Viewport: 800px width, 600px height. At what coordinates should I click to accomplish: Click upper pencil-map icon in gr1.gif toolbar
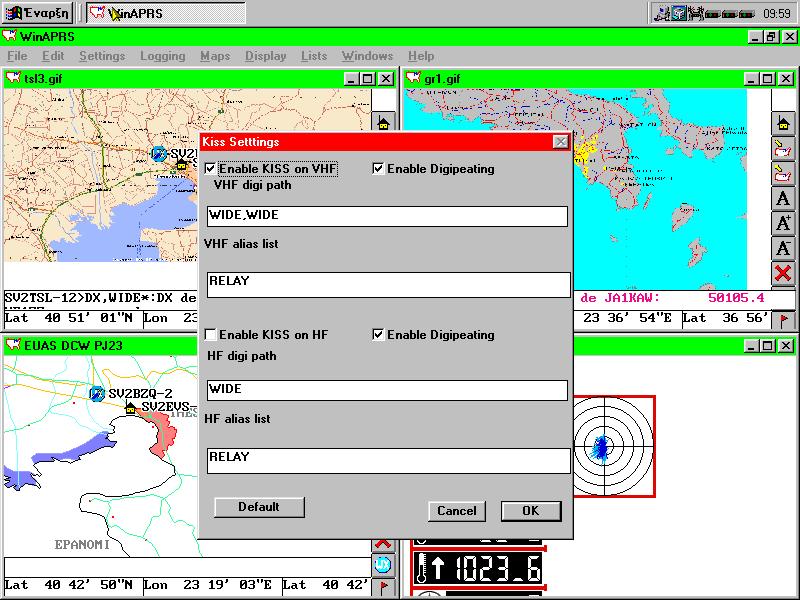coord(783,148)
